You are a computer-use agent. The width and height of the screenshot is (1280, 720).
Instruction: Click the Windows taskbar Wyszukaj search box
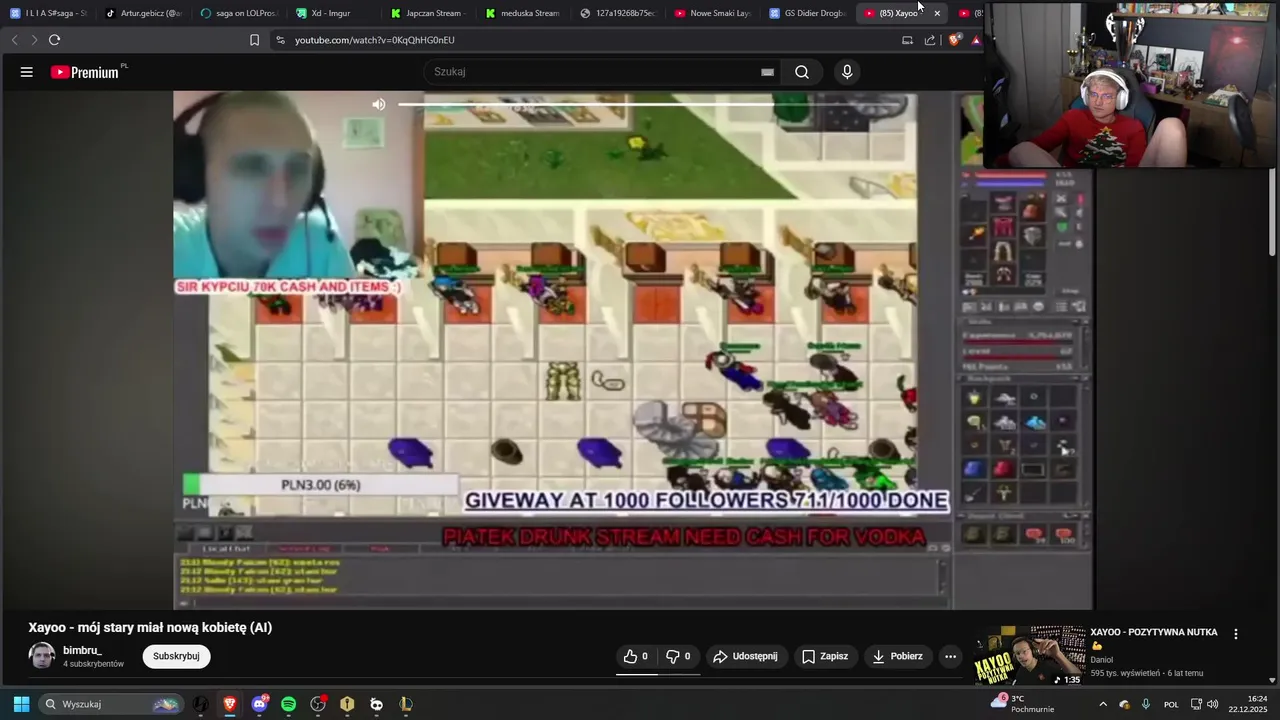coord(111,704)
